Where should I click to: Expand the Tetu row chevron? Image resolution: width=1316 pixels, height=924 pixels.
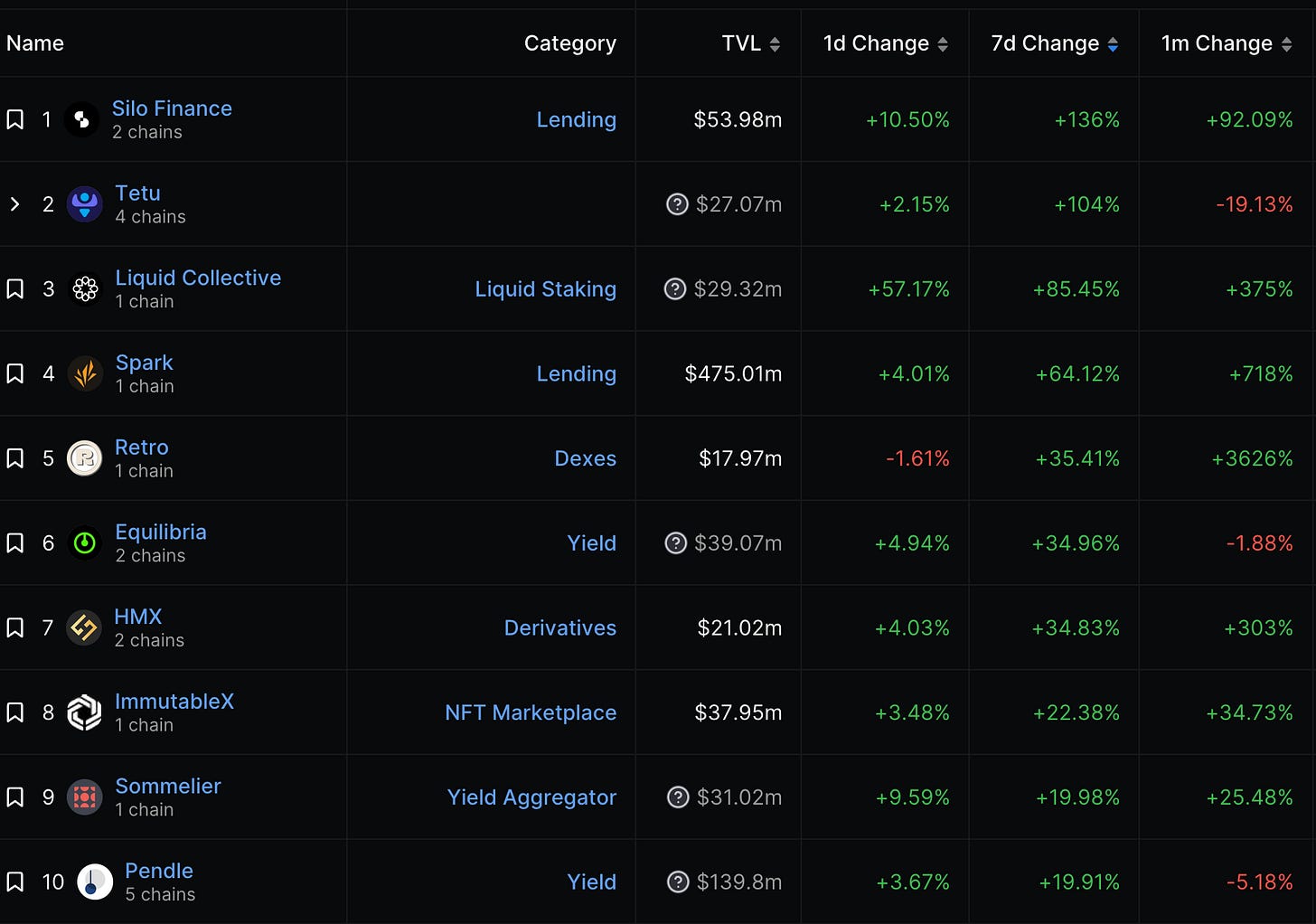(x=14, y=204)
